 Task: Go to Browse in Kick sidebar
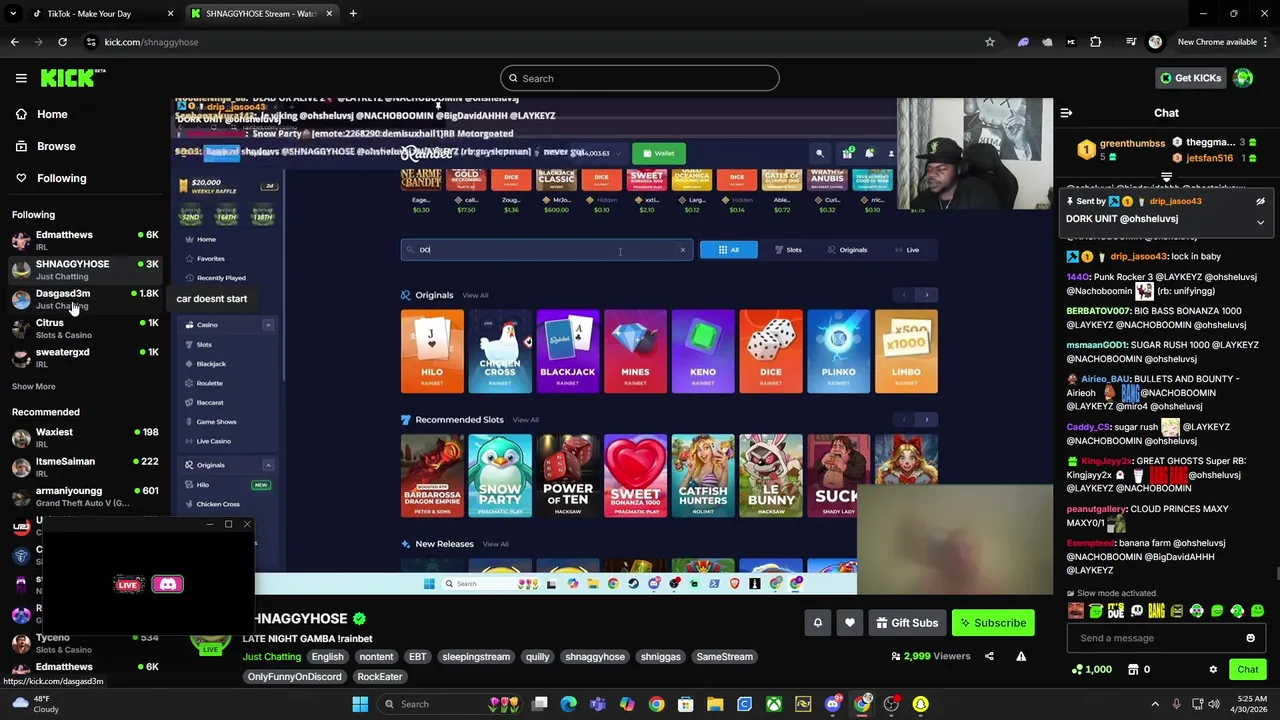point(46,146)
